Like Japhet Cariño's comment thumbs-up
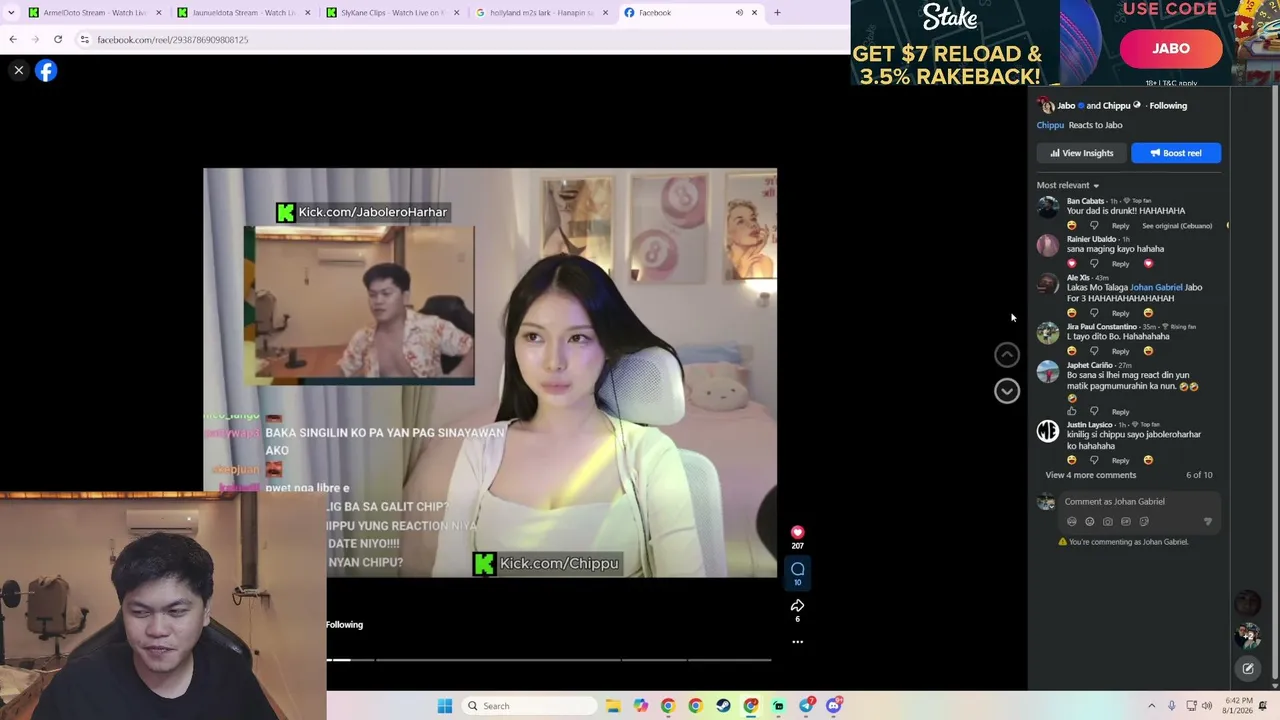Viewport: 1280px width, 720px height. pos(1072,411)
